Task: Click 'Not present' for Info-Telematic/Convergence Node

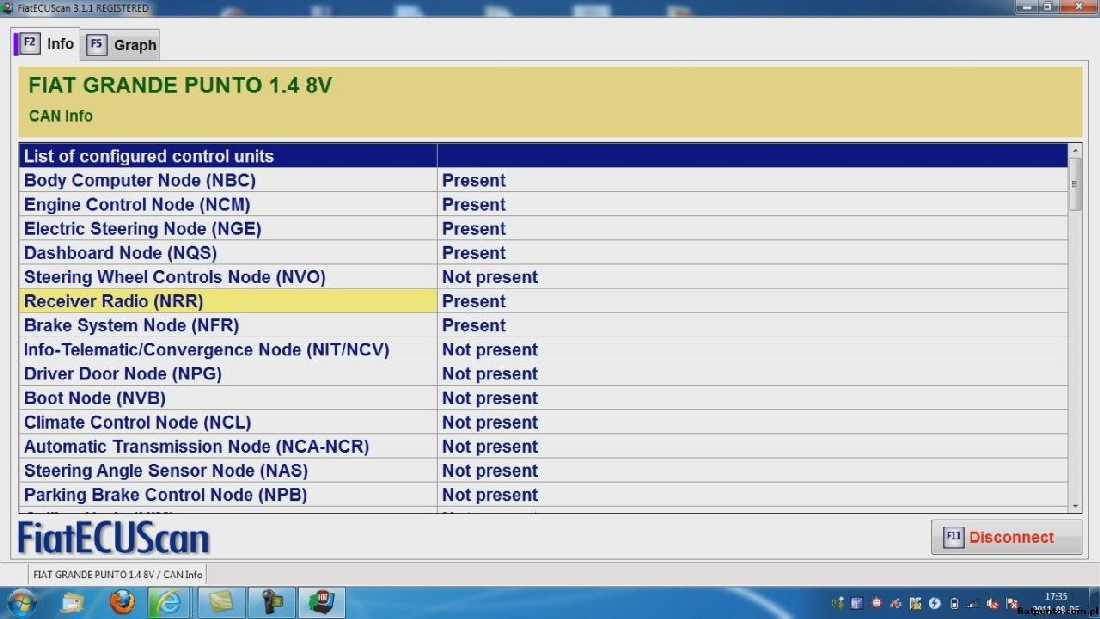Action: pyautogui.click(x=490, y=350)
